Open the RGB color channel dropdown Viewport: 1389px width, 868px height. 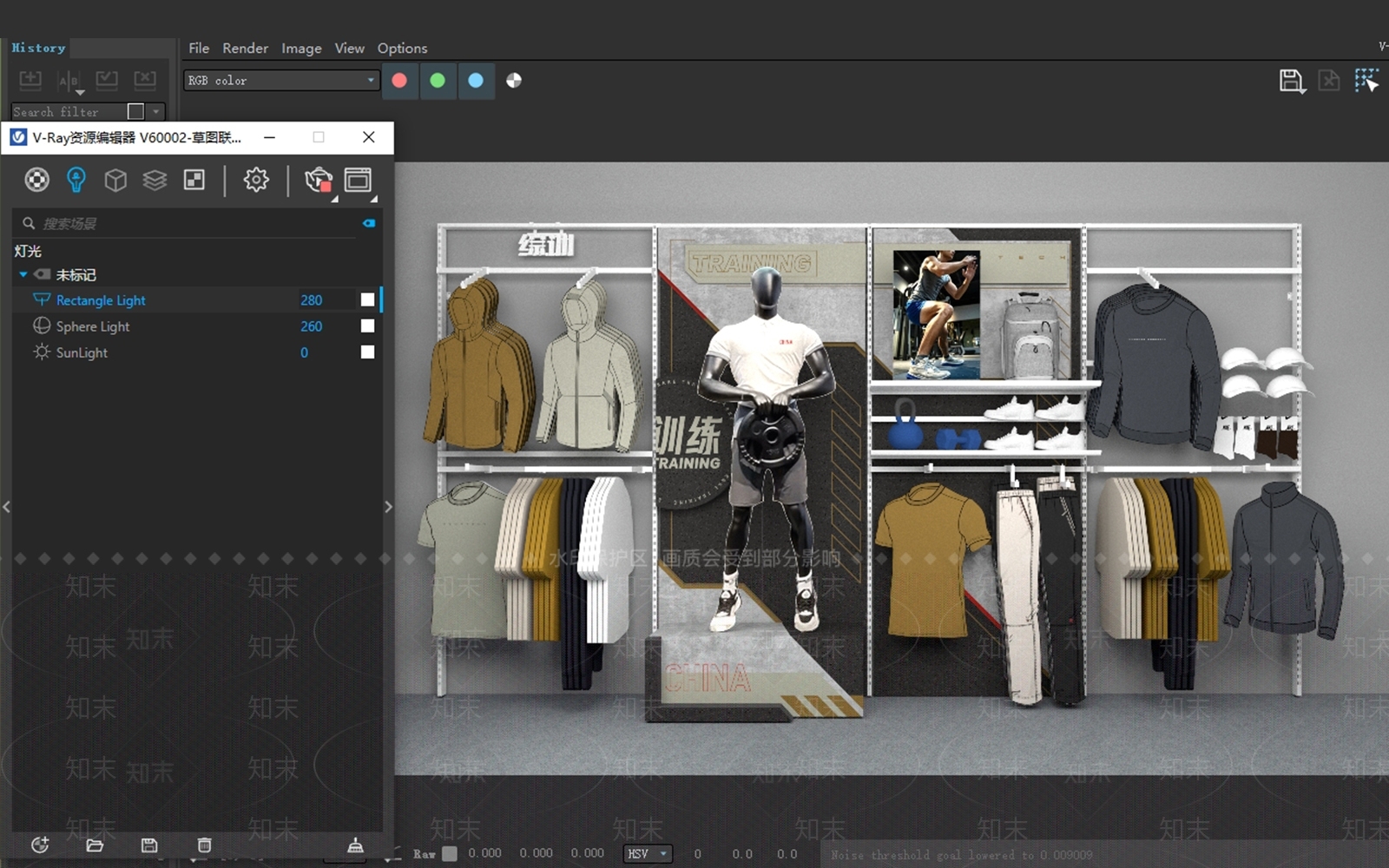click(x=281, y=80)
